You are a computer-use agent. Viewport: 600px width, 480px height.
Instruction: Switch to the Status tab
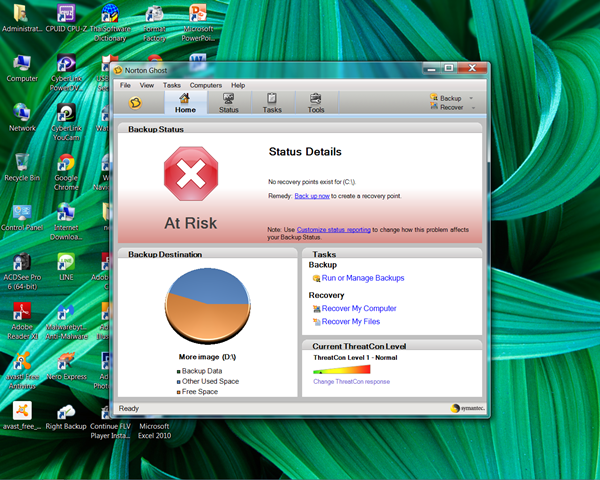click(228, 103)
